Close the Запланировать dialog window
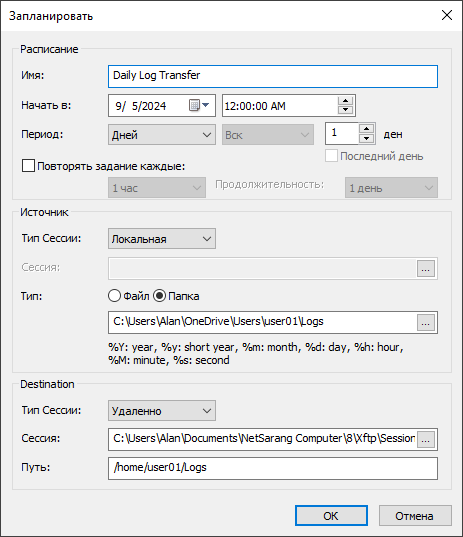 coord(447,15)
